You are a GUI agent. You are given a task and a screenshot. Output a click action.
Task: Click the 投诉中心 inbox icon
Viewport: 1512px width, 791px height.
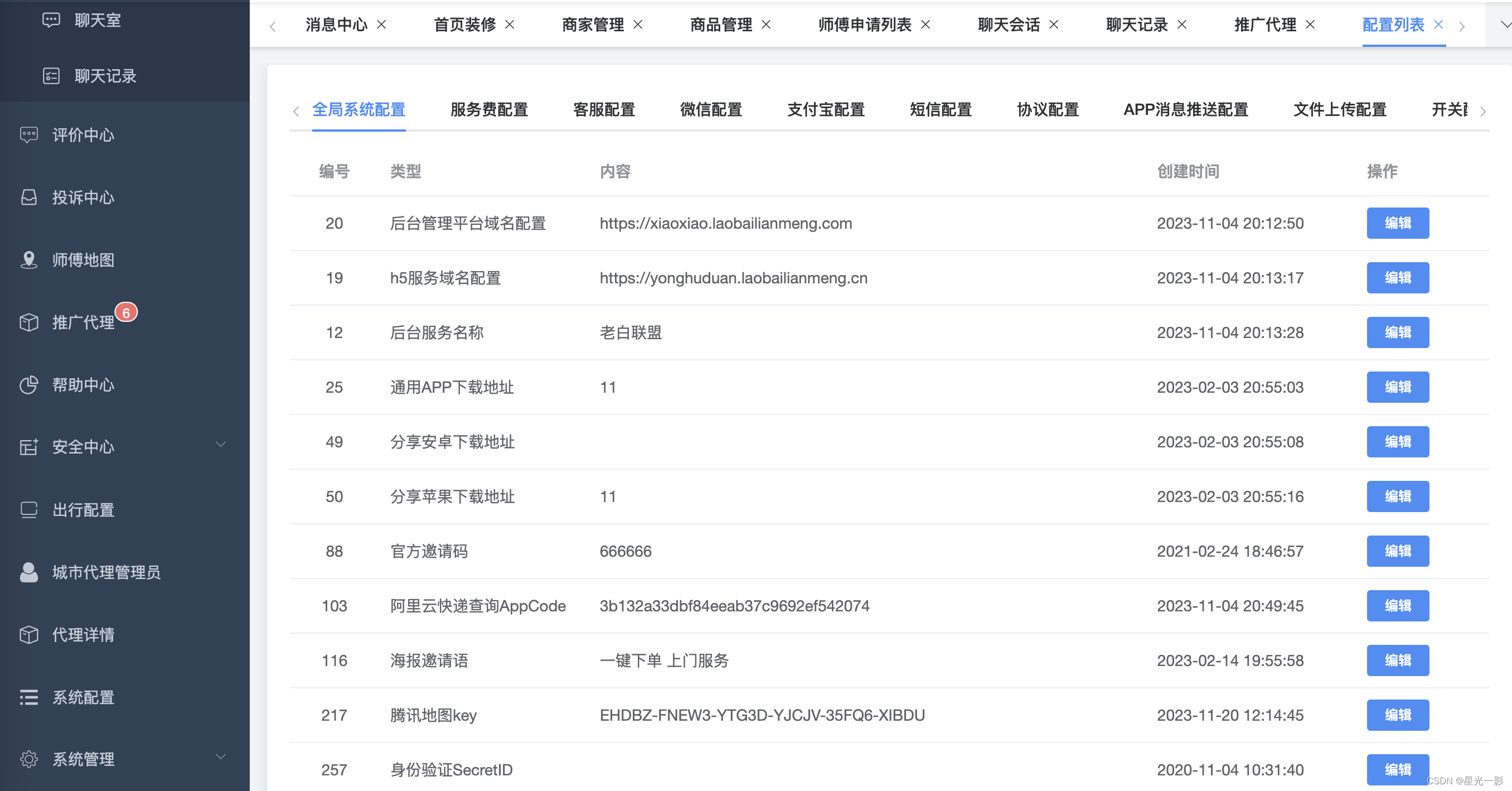29,197
